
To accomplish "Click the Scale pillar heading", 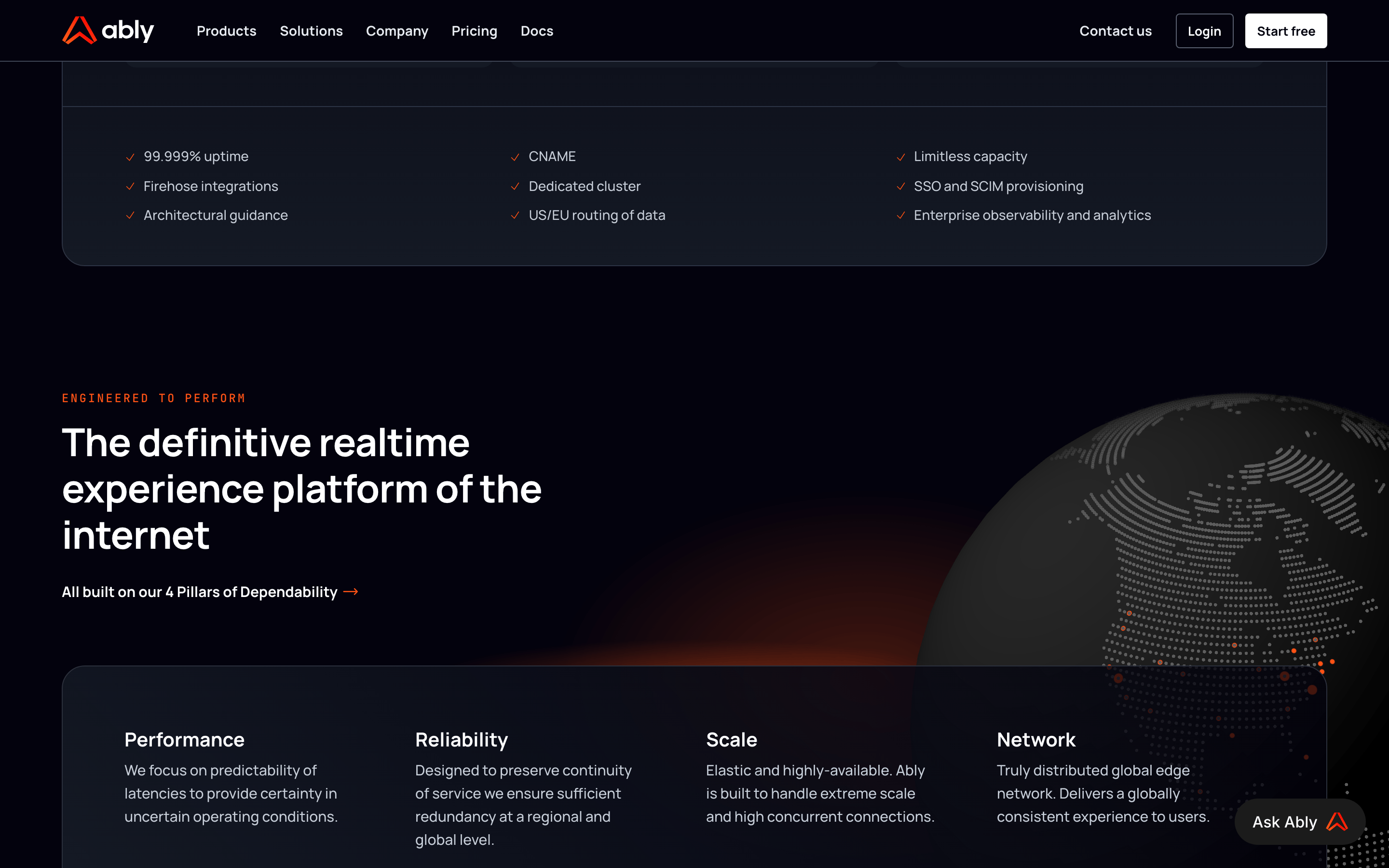I will point(731,739).
